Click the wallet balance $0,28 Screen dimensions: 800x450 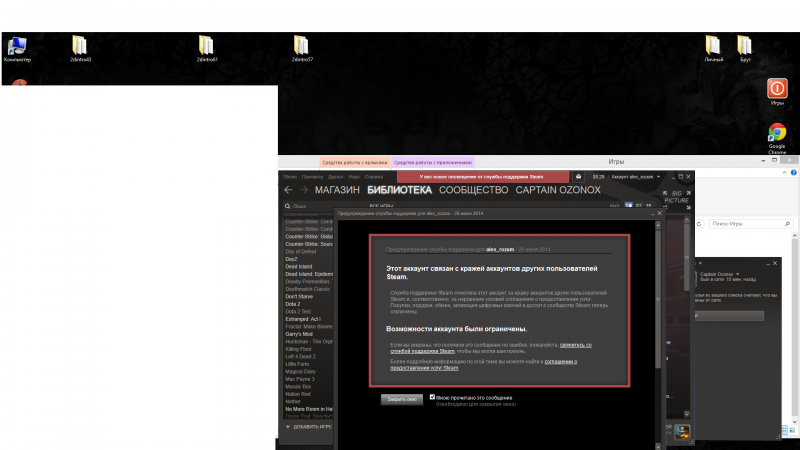click(598, 177)
